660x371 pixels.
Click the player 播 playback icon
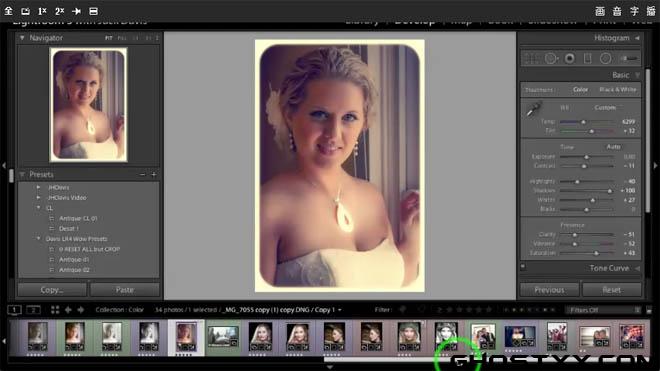click(x=651, y=11)
